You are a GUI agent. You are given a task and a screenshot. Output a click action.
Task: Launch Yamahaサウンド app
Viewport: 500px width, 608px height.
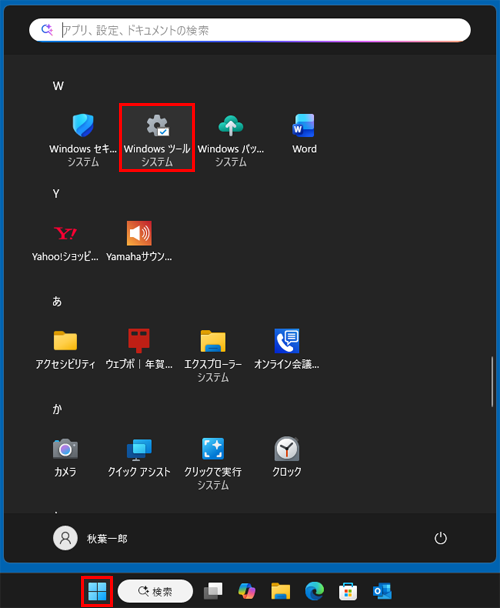139,242
